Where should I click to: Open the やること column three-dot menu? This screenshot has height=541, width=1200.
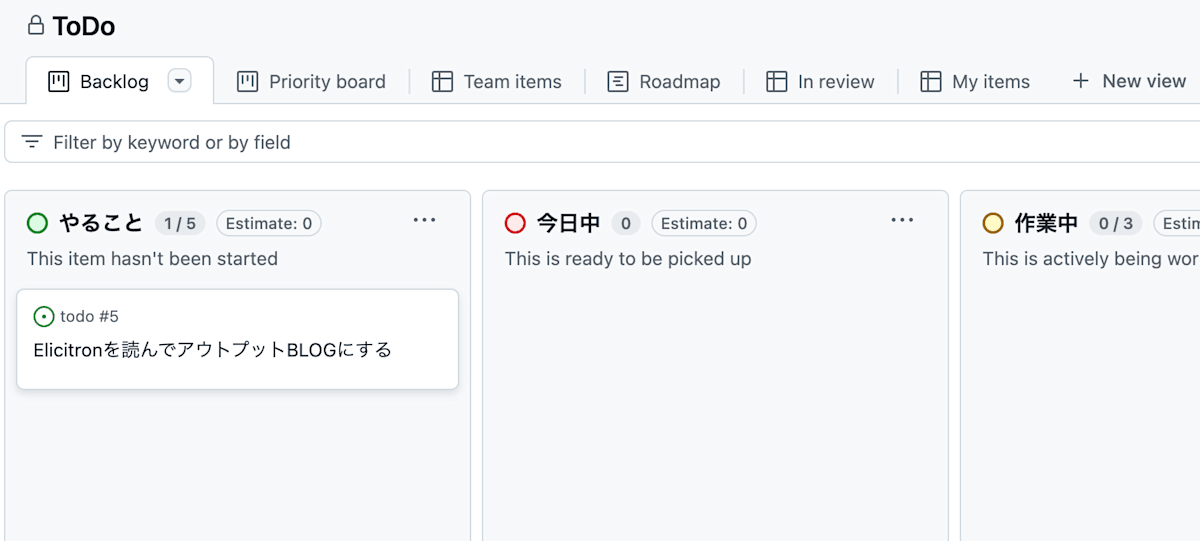[x=425, y=221]
